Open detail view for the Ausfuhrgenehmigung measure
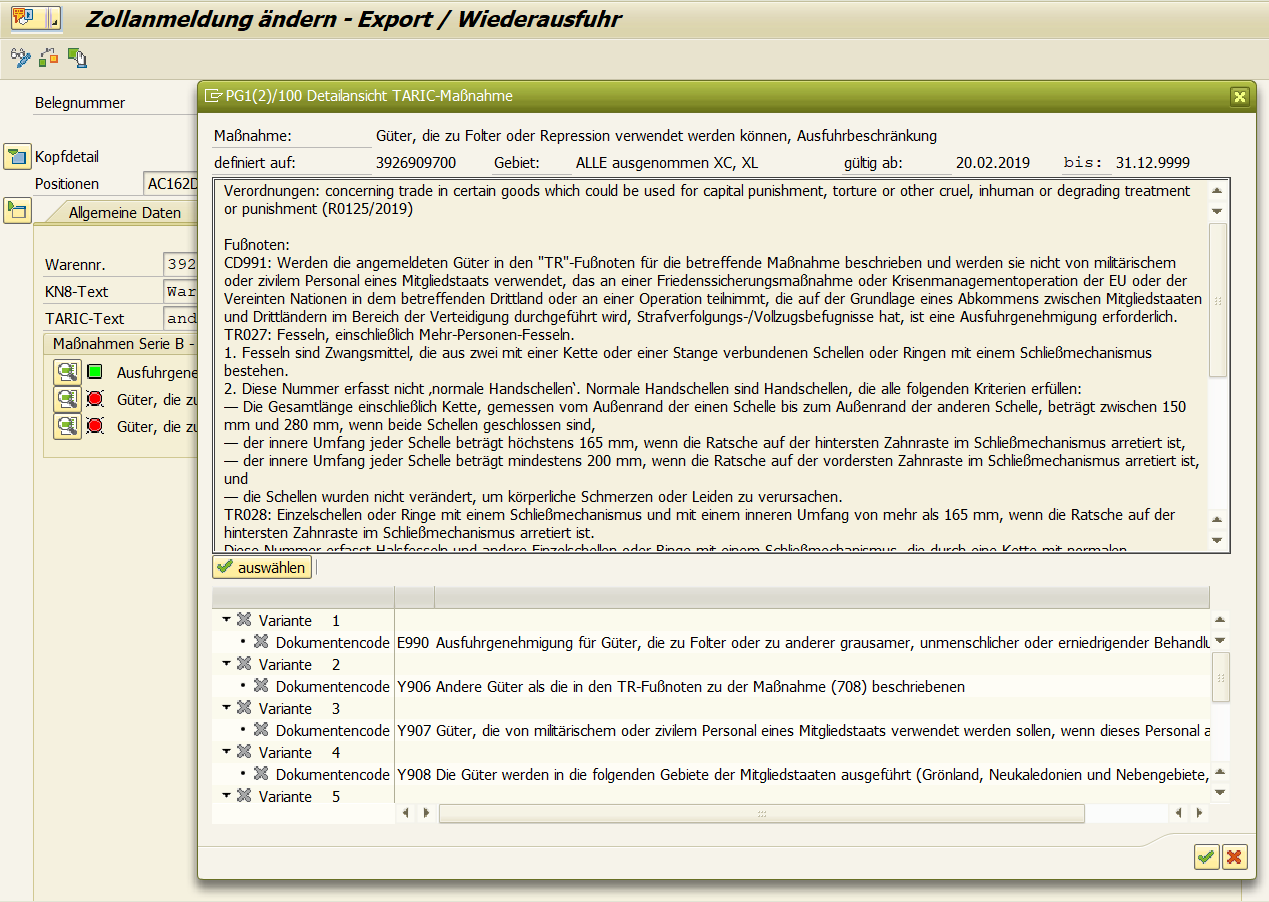Image resolution: width=1269 pixels, height=902 pixels. click(x=67, y=372)
